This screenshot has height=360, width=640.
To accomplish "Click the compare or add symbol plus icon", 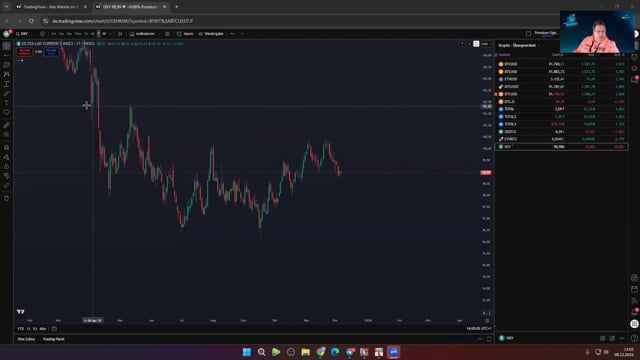I will (x=42, y=34).
